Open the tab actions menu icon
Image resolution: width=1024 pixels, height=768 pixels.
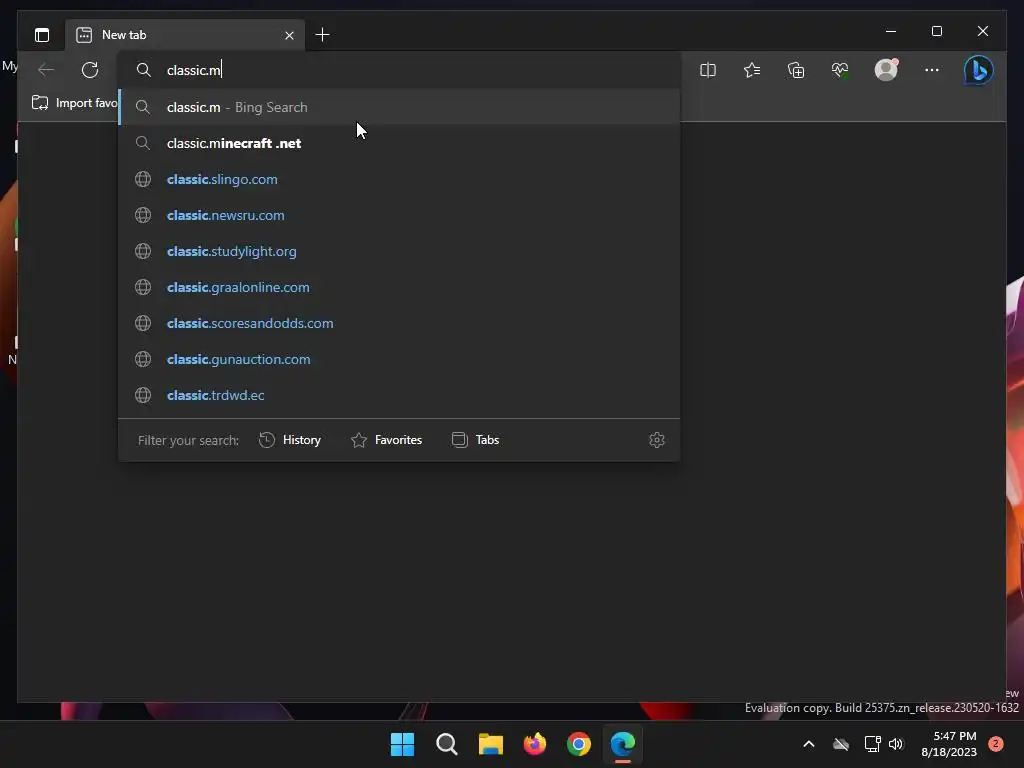pos(42,35)
